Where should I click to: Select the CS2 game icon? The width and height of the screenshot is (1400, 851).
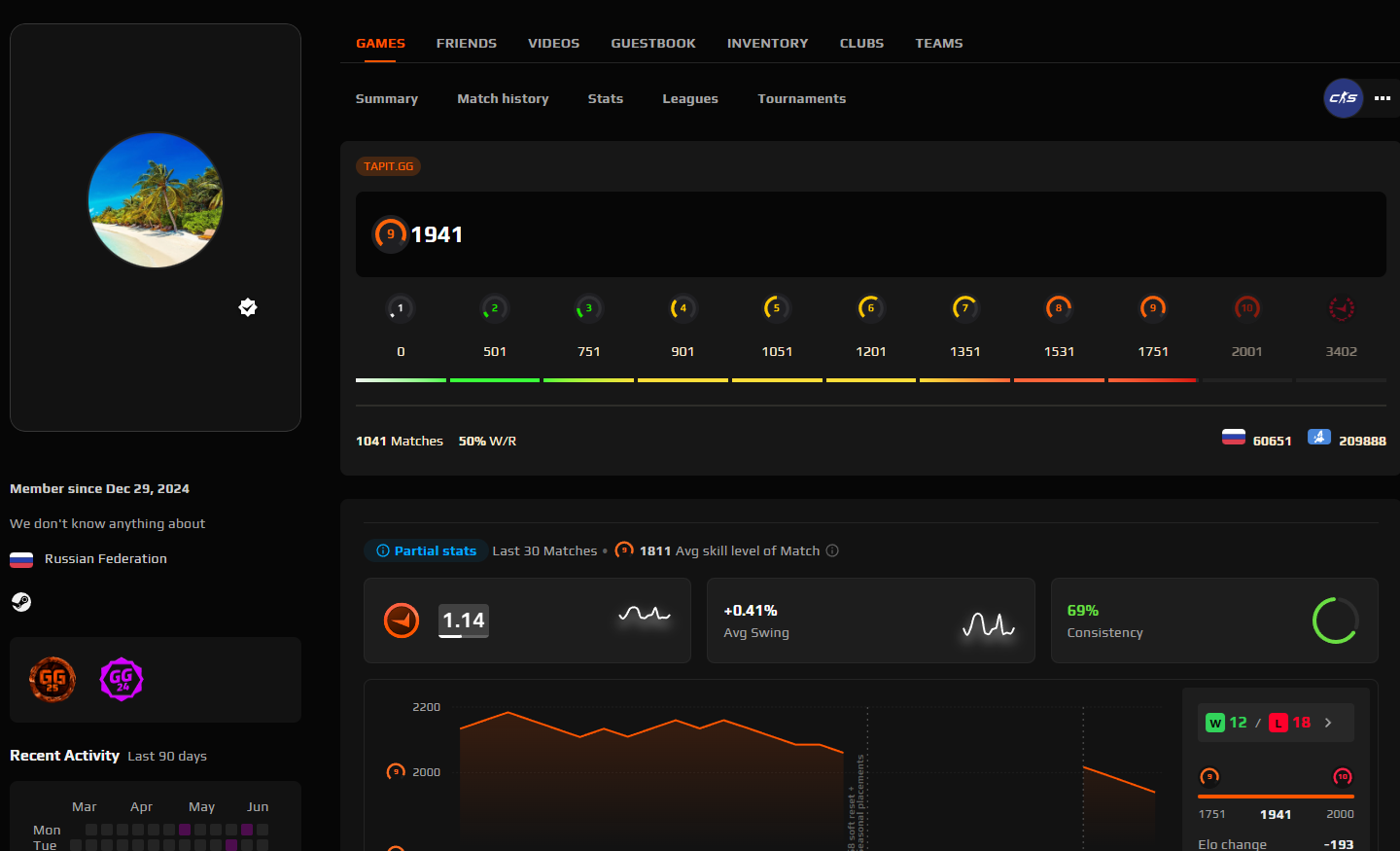pyautogui.click(x=1343, y=98)
